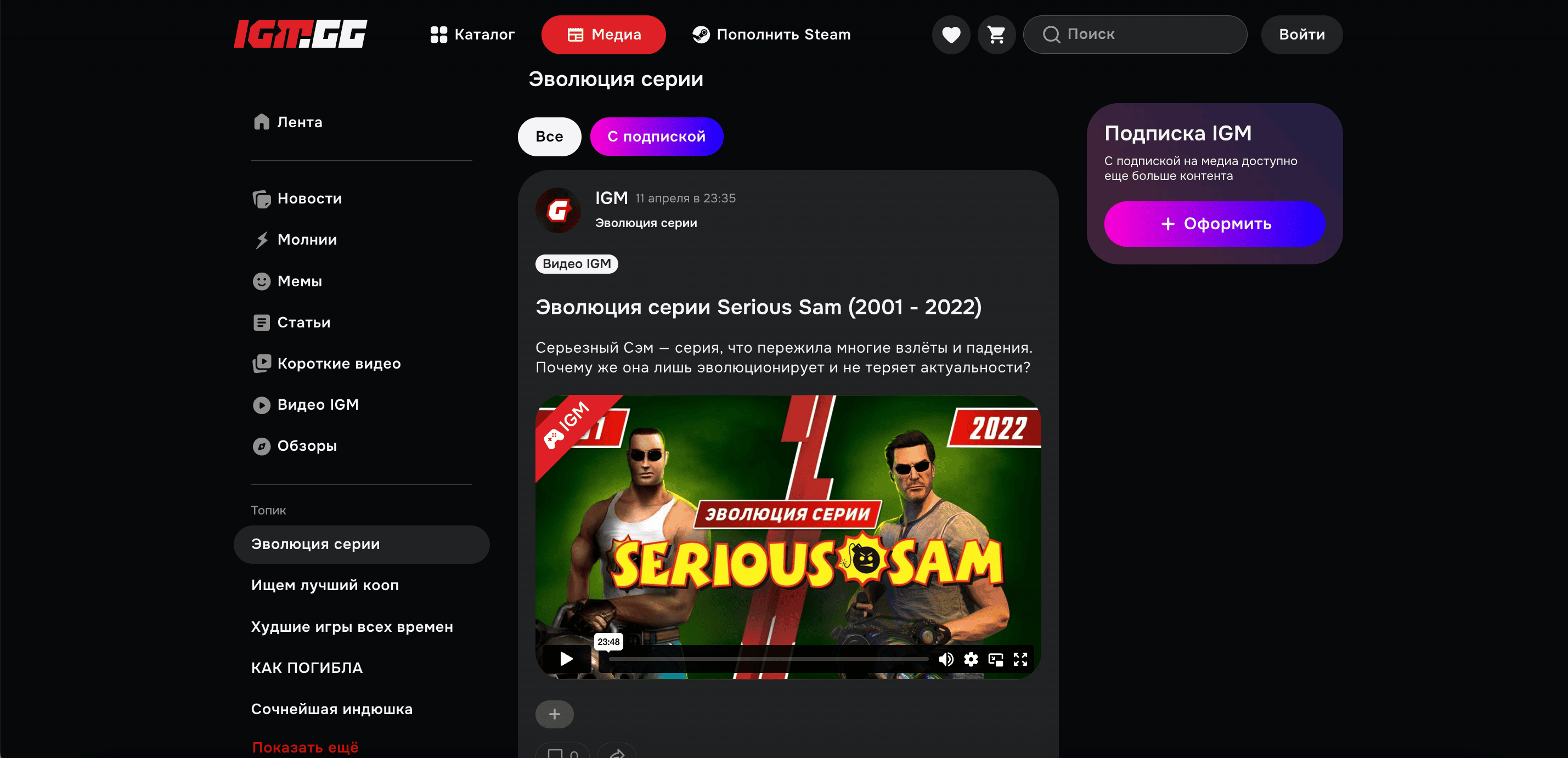The image size is (1568, 758).
Task: Click the Короткие видео icon
Action: [262, 364]
